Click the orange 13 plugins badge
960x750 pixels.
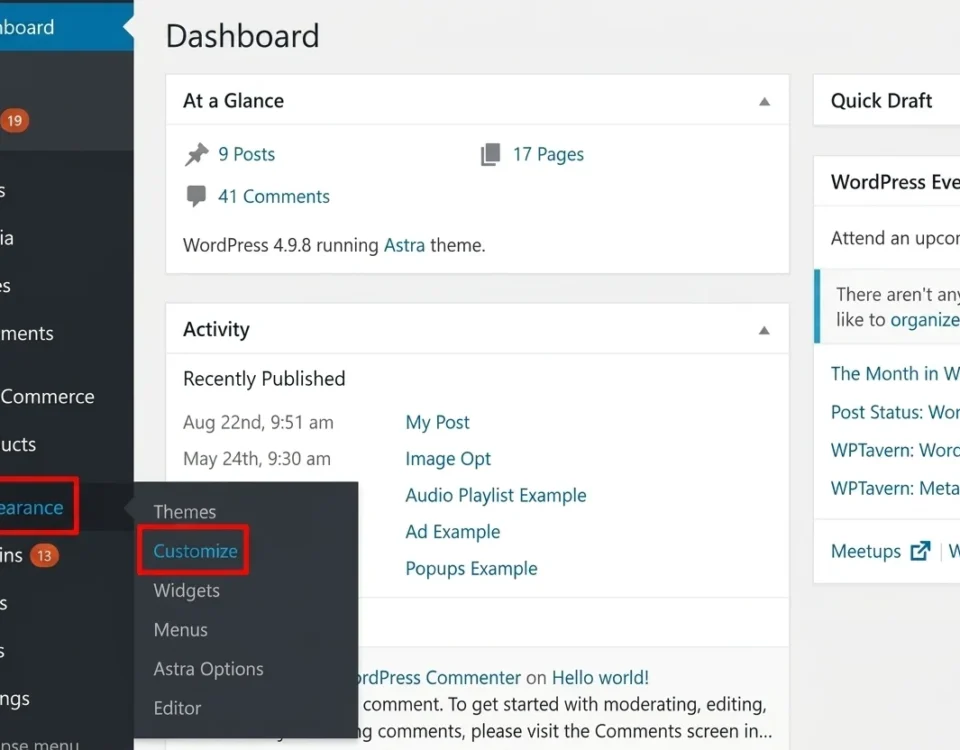tap(44, 556)
